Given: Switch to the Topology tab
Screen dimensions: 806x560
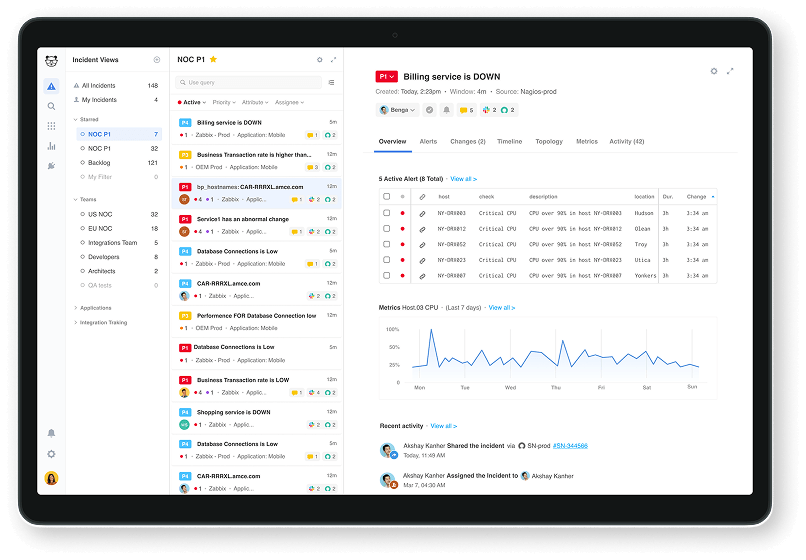Looking at the screenshot, I should click(549, 141).
